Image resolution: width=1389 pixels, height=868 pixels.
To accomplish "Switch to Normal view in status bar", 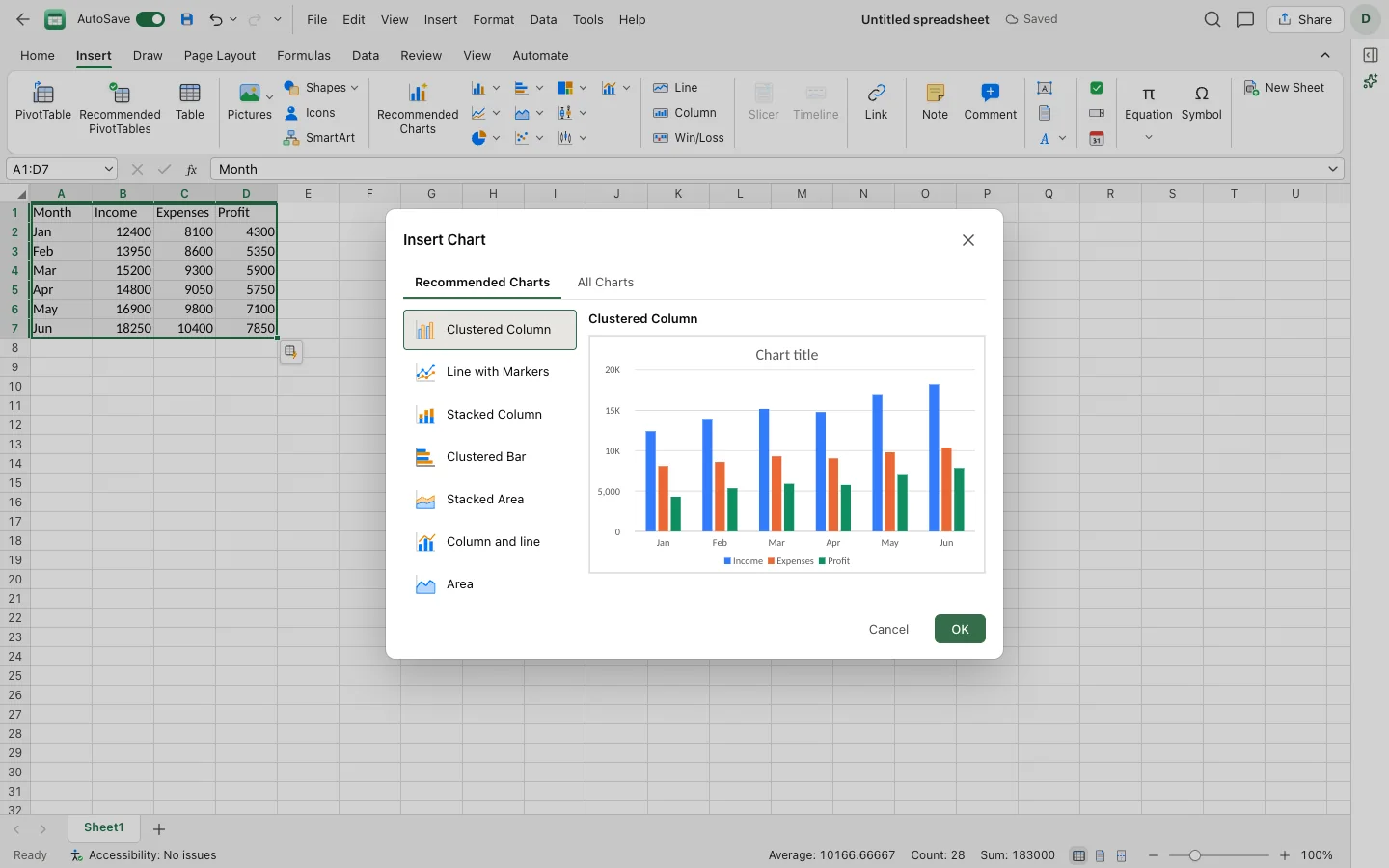I will 1078,855.
